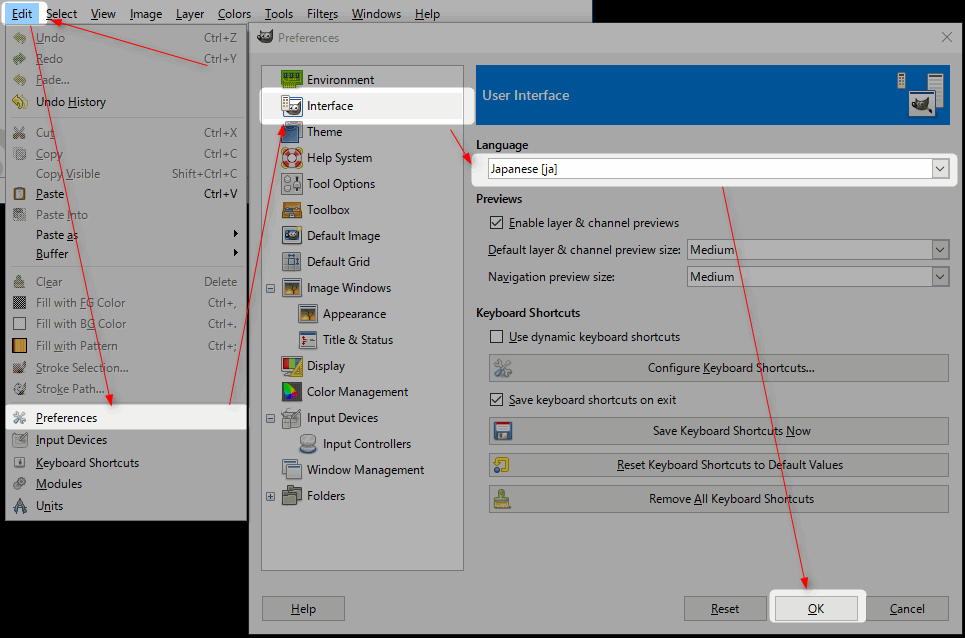This screenshot has width=965, height=638.
Task: Open the Buffer submenu
Action: 126,253
